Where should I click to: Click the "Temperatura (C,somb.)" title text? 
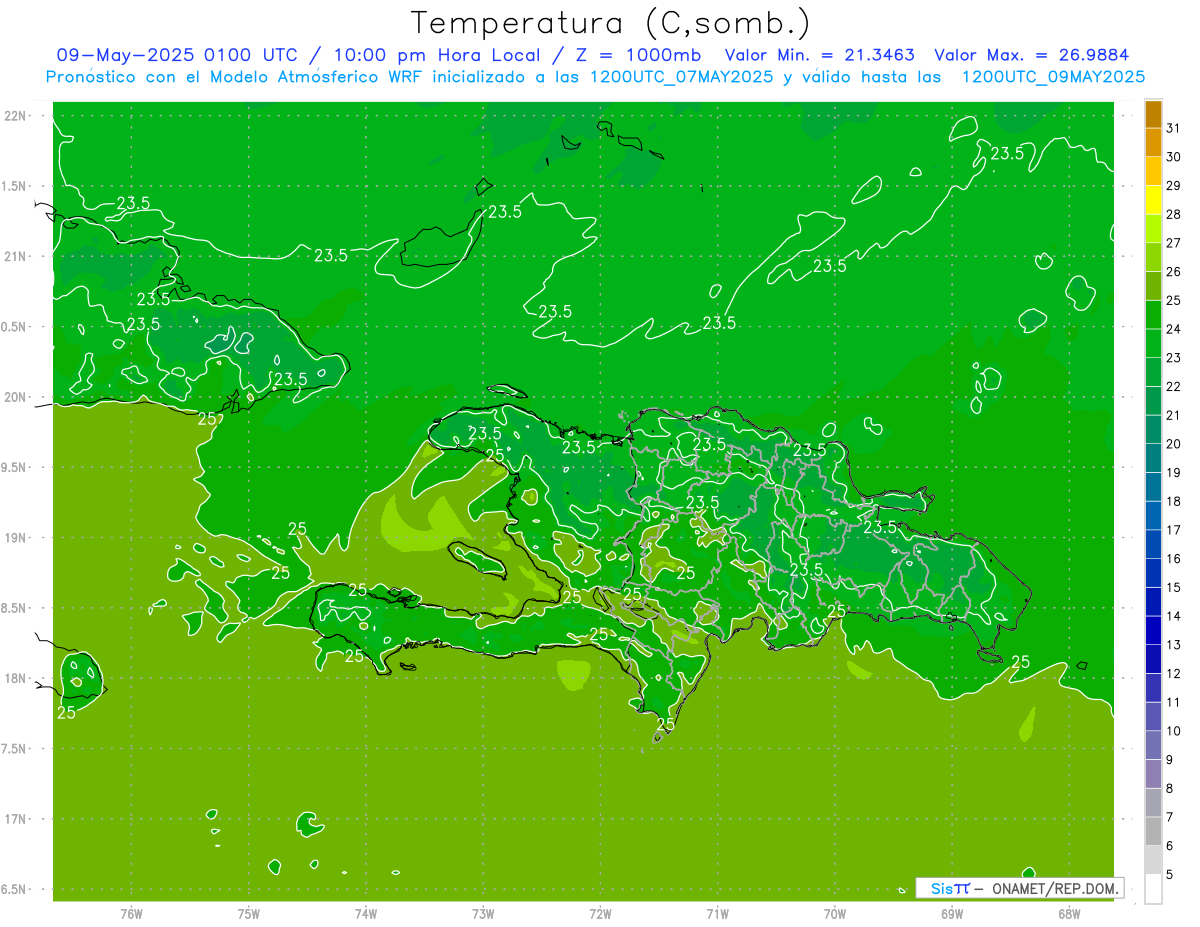click(x=611, y=23)
